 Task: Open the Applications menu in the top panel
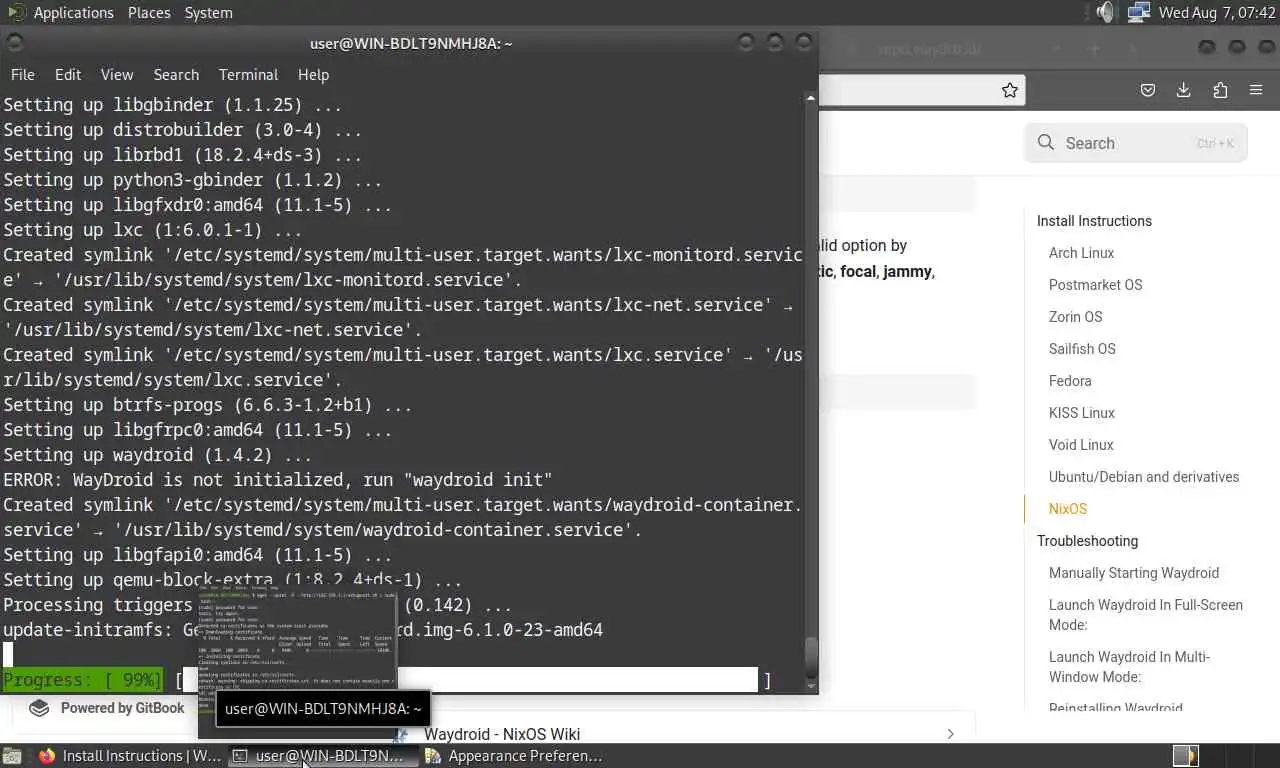(73, 13)
